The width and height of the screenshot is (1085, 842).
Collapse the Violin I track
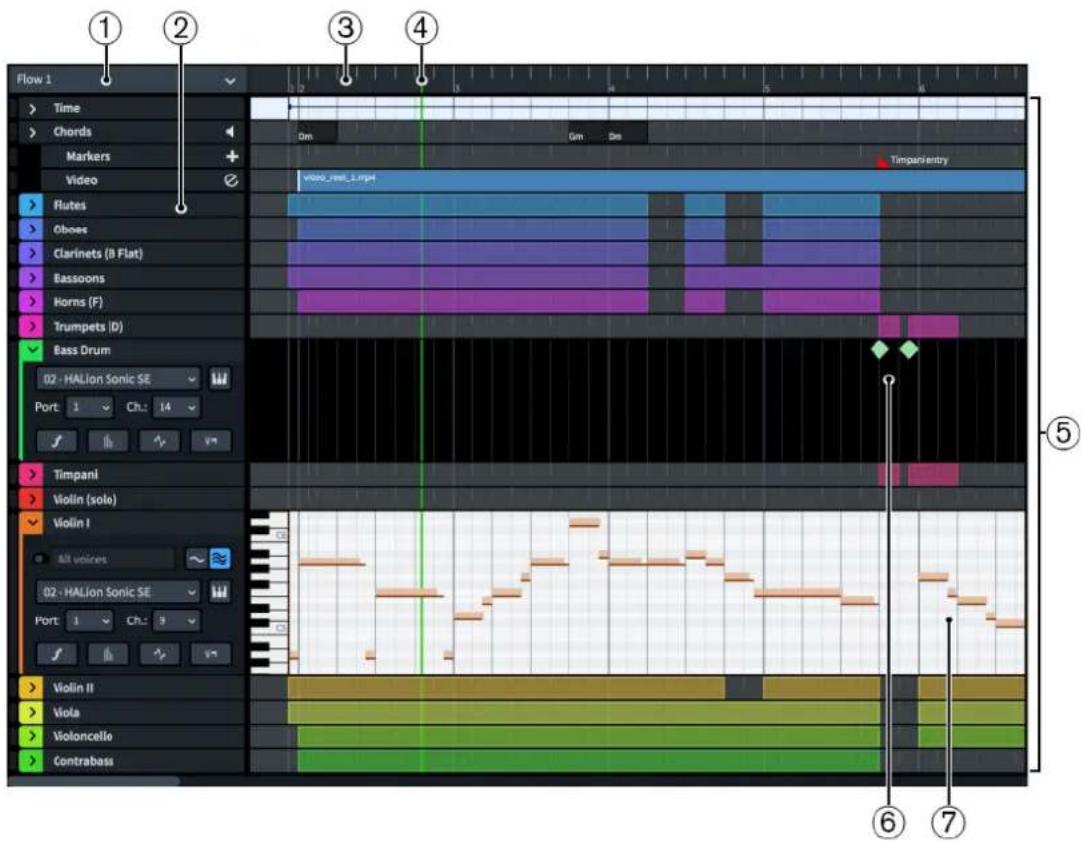32,523
